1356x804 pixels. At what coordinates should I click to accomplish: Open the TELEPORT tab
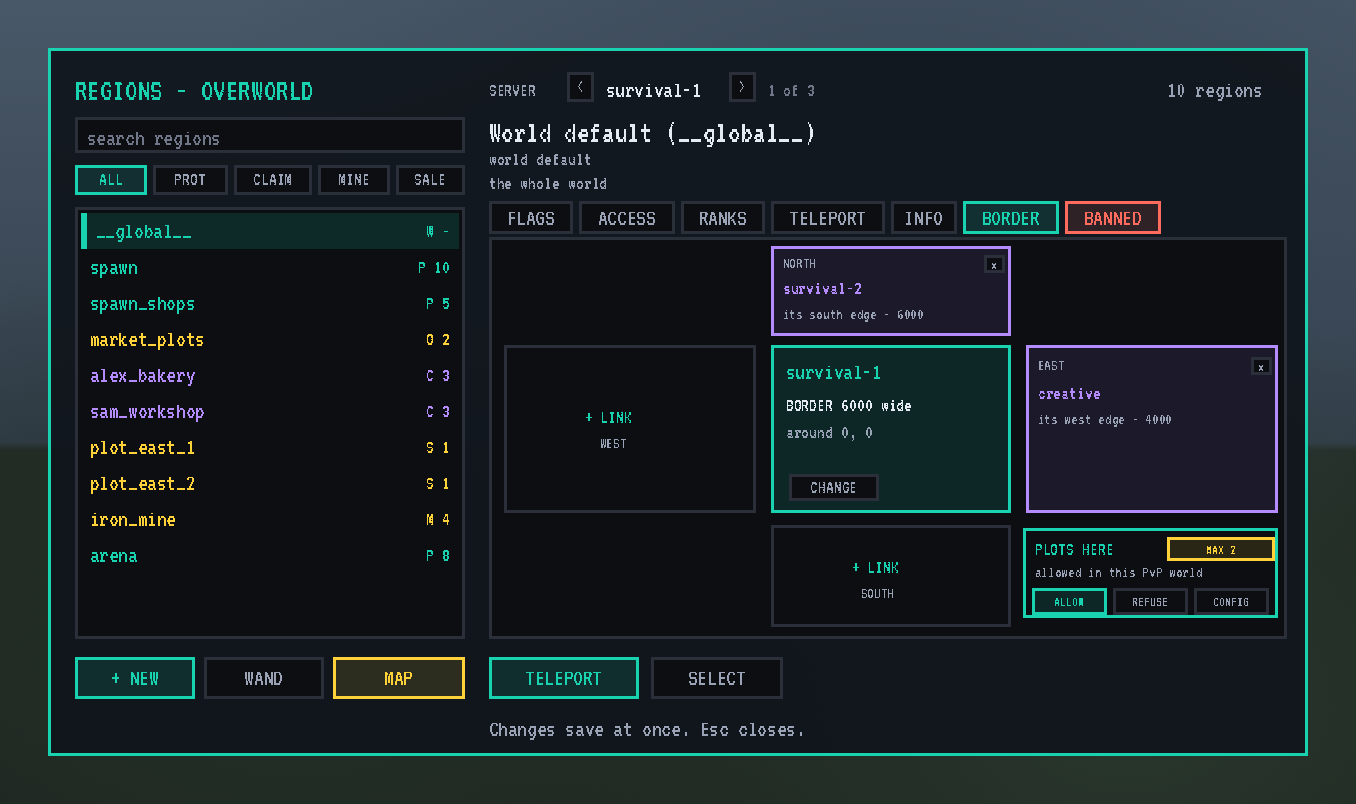(828, 218)
